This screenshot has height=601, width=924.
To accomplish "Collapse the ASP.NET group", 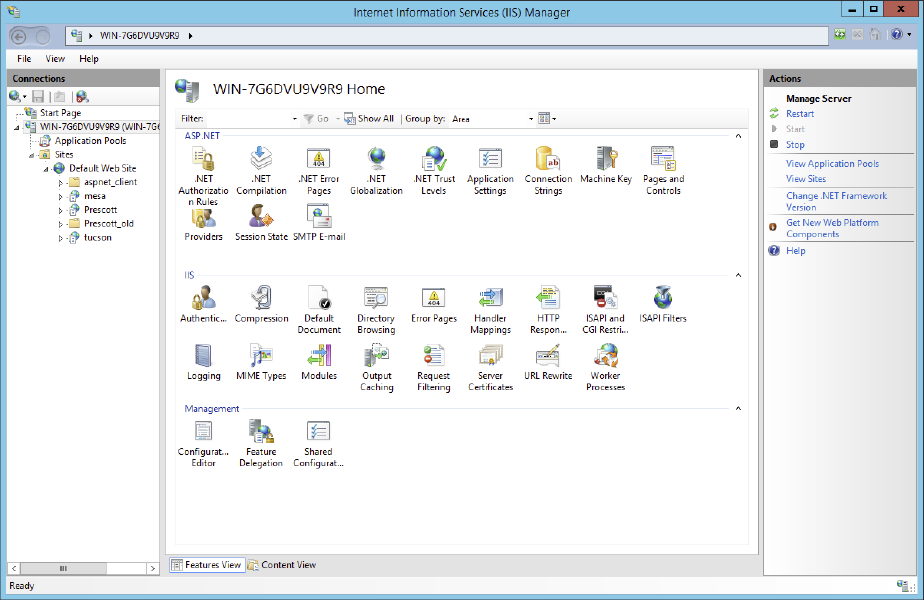I will (x=738, y=136).
